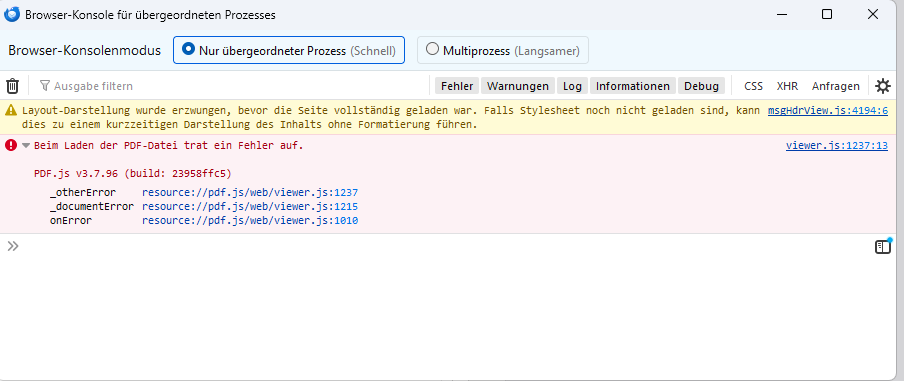Open resource link viewer.js:1237 for _otherError

(x=250, y=193)
